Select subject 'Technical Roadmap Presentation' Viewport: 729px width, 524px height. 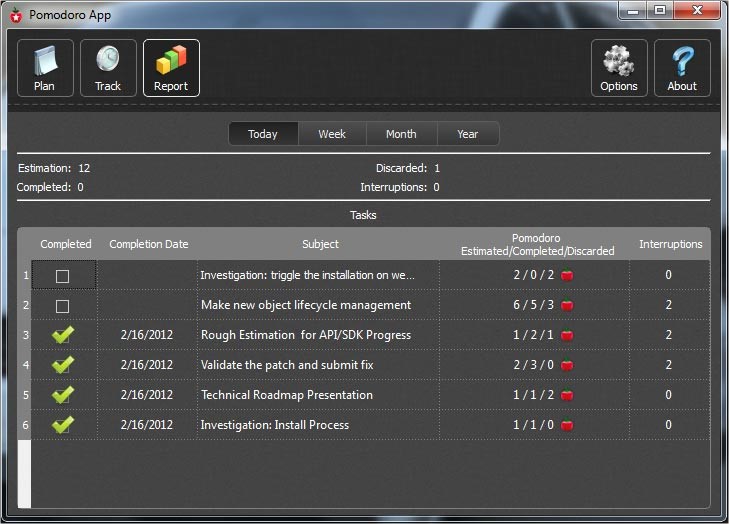click(x=287, y=395)
